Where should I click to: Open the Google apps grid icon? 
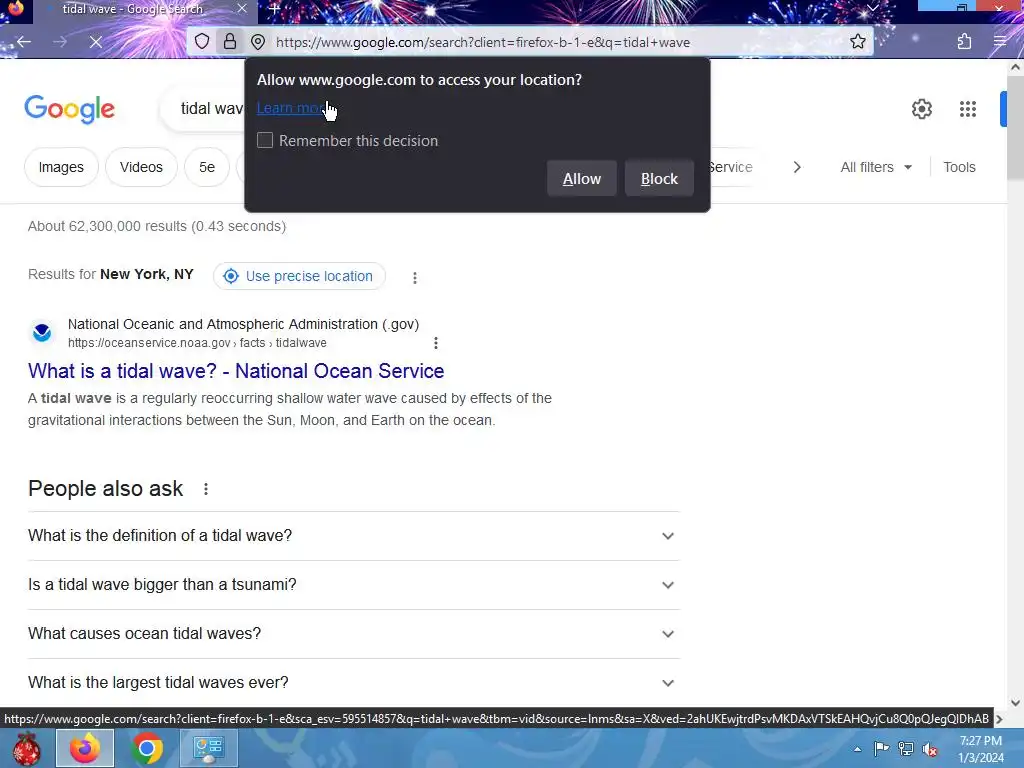point(968,108)
